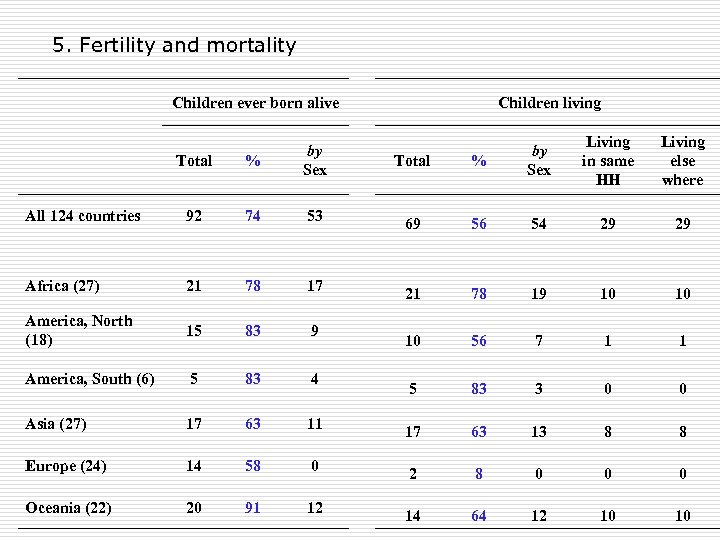This screenshot has width=720, height=540.
Task: Click the value 92 in the All countries row
Action: [193, 215]
